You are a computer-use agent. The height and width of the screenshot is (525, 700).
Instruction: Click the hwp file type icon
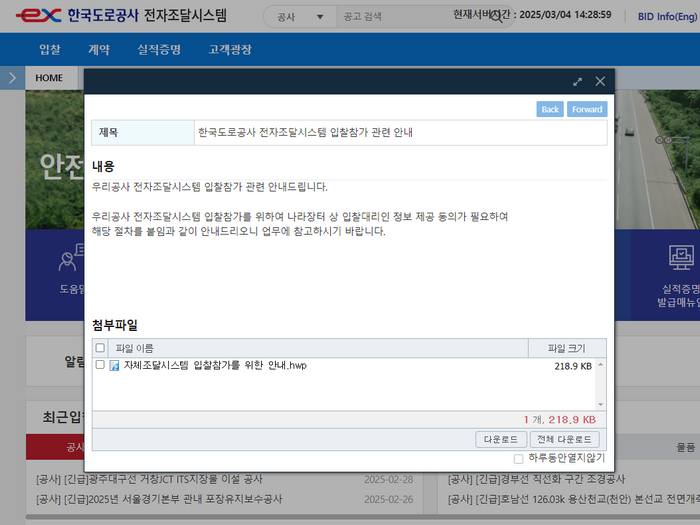pyautogui.click(x=114, y=366)
